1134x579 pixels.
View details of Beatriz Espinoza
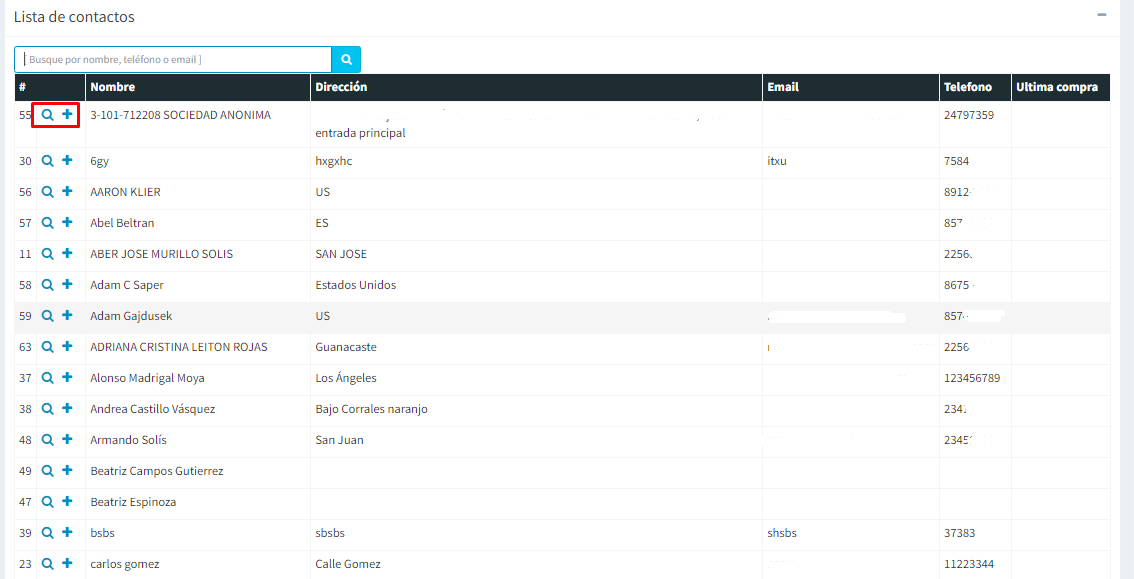click(47, 502)
